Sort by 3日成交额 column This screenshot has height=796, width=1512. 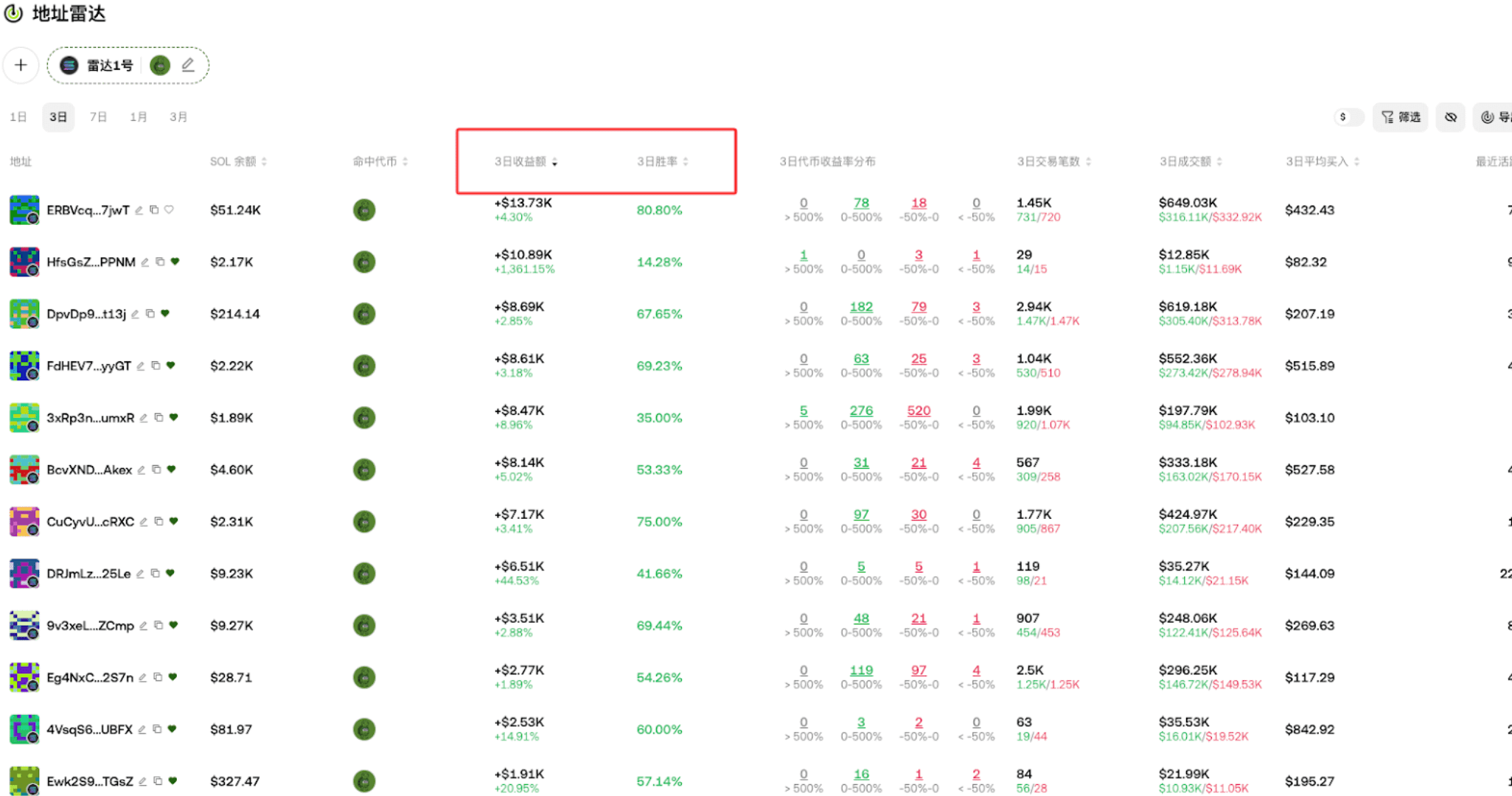[1190, 161]
